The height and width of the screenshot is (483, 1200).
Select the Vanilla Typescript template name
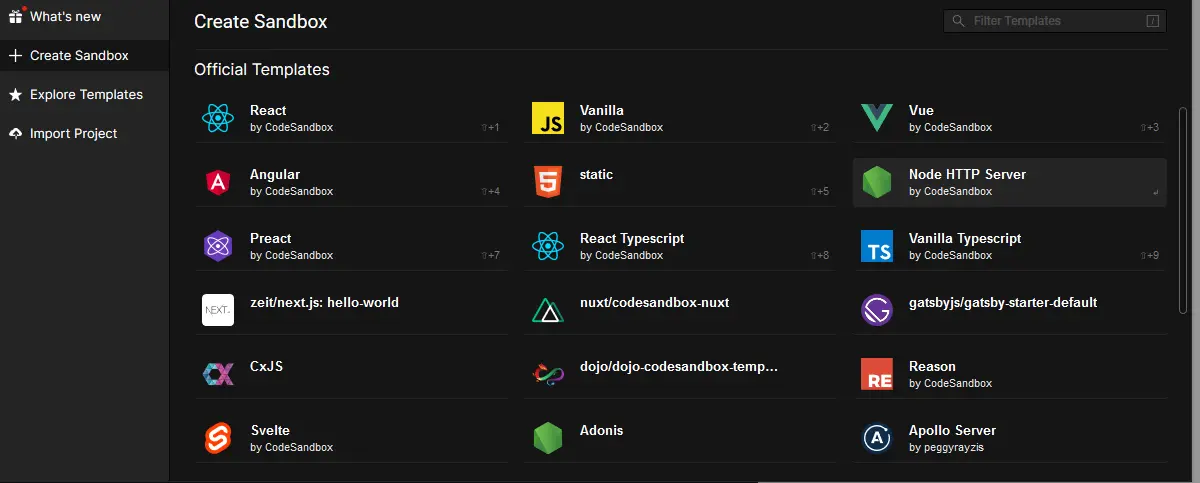965,239
